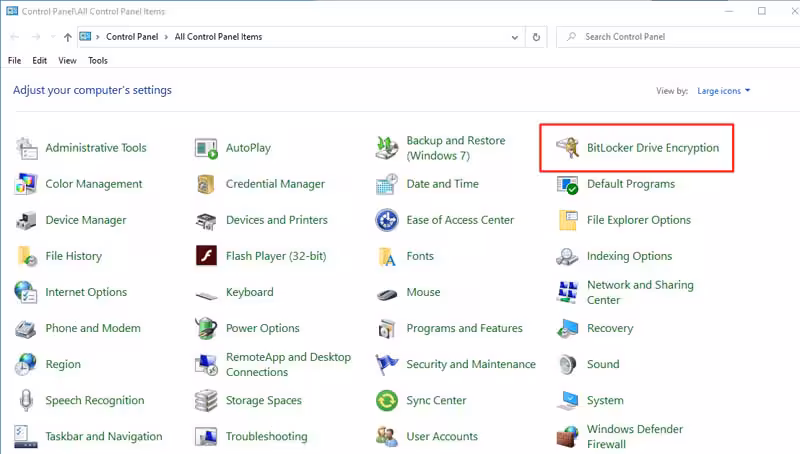Open recent locations dropdown near navigation arrows

click(53, 37)
